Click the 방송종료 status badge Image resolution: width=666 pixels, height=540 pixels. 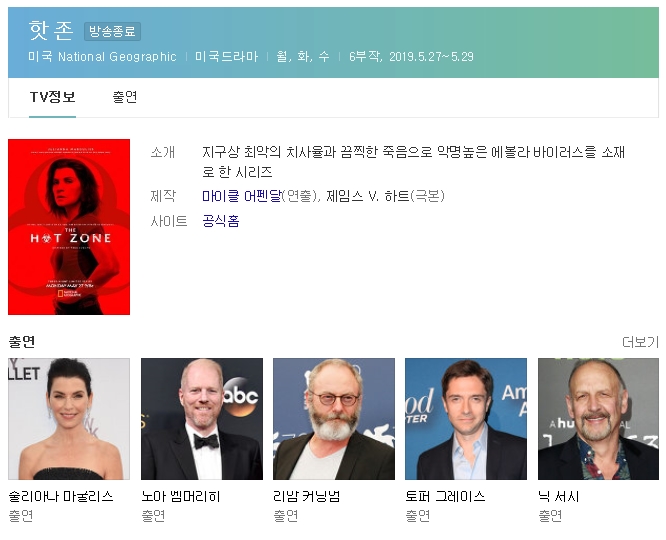pyautogui.click(x=112, y=32)
